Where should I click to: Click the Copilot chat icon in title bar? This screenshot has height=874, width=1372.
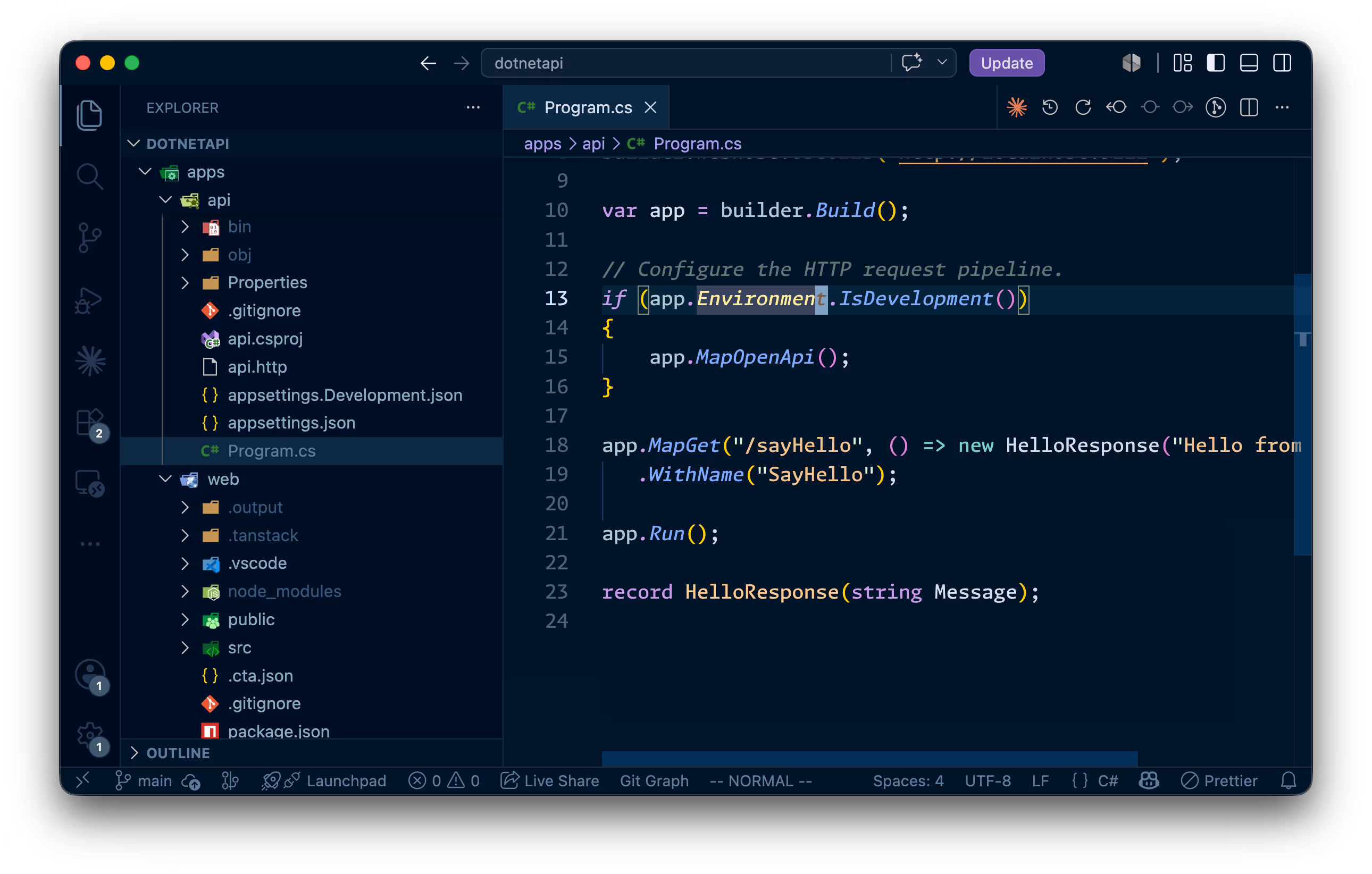[911, 62]
